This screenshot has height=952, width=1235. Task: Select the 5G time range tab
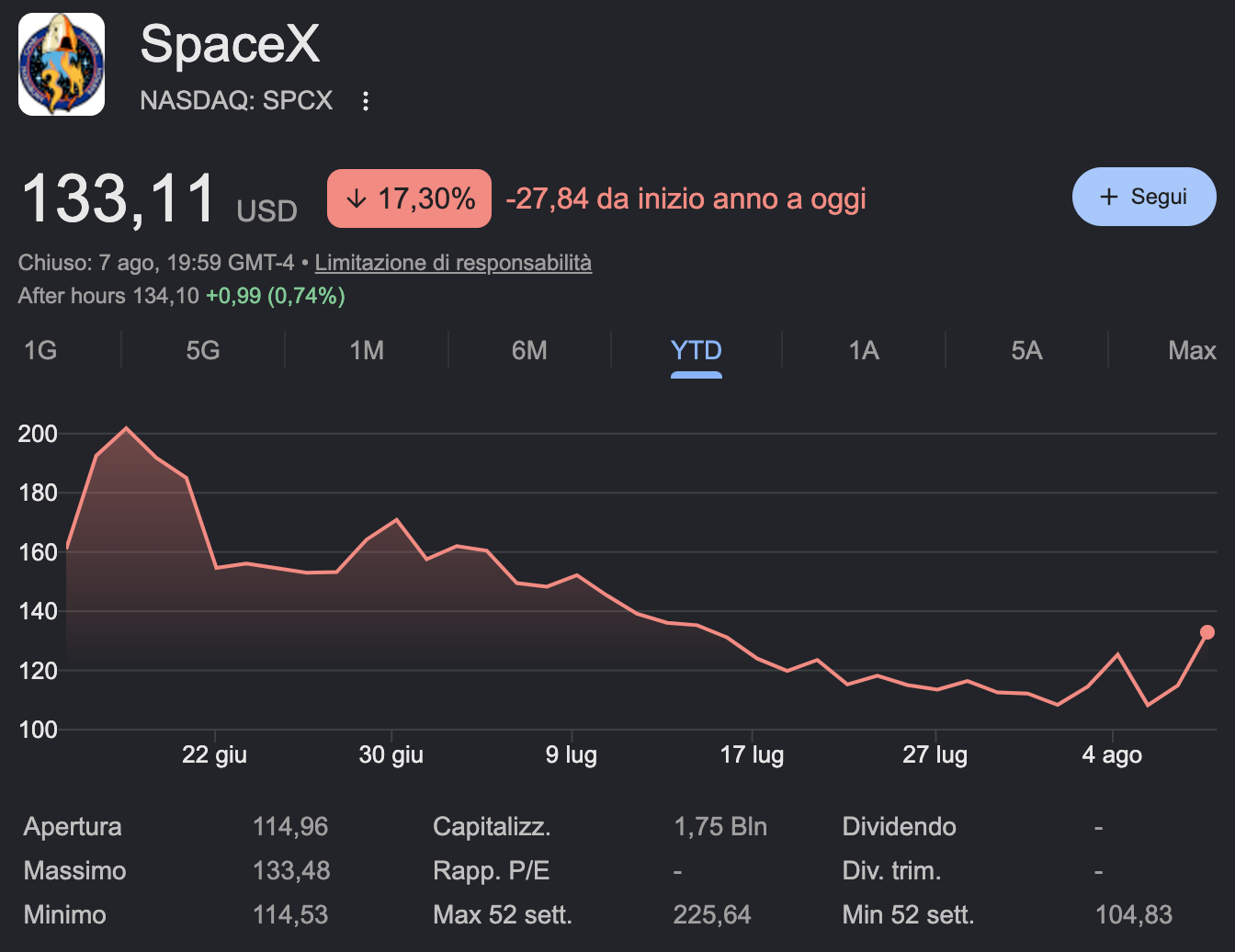point(203,350)
